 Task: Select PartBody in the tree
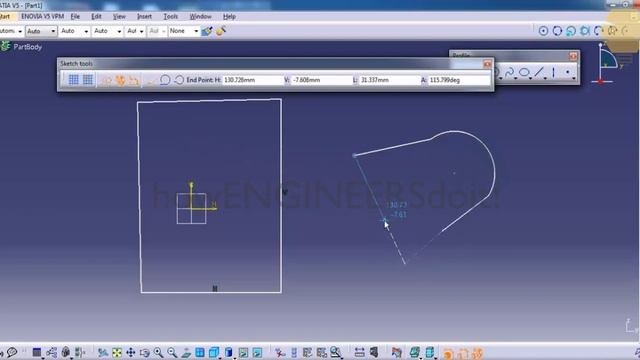pyautogui.click(x=27, y=47)
